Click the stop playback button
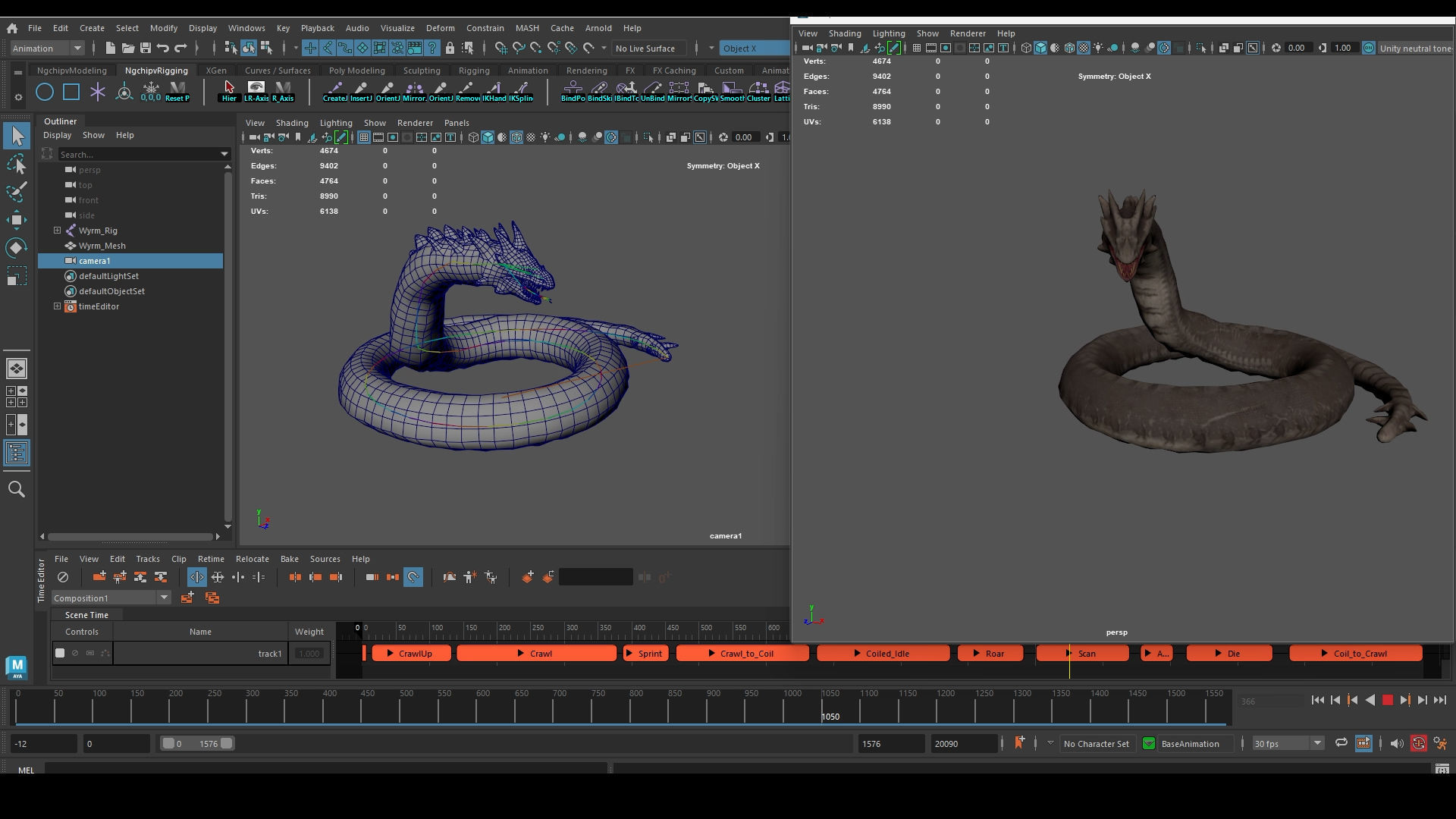The width and height of the screenshot is (1456, 819). click(x=1387, y=701)
